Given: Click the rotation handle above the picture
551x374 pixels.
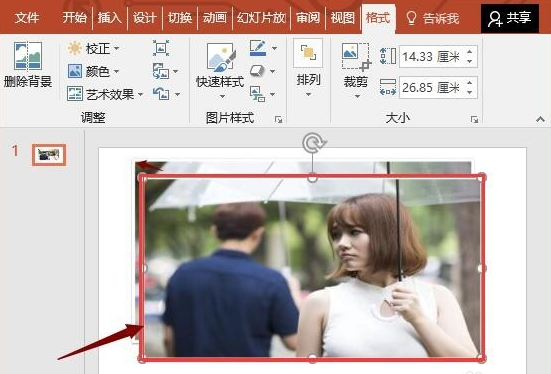Looking at the screenshot, I should click(313, 143).
